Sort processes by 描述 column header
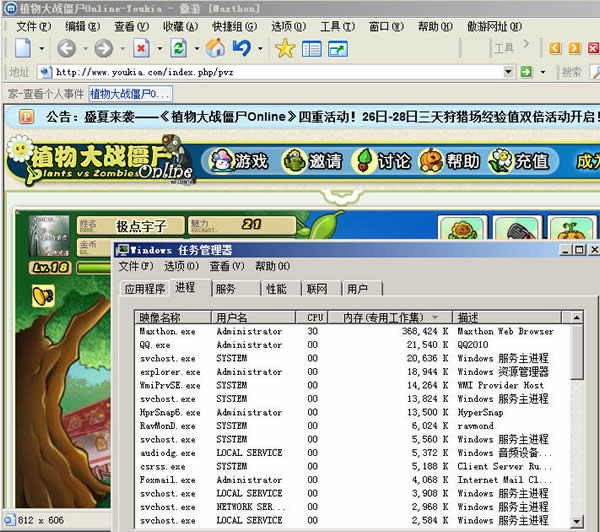Screen dimensions: 600x532 tap(507, 317)
